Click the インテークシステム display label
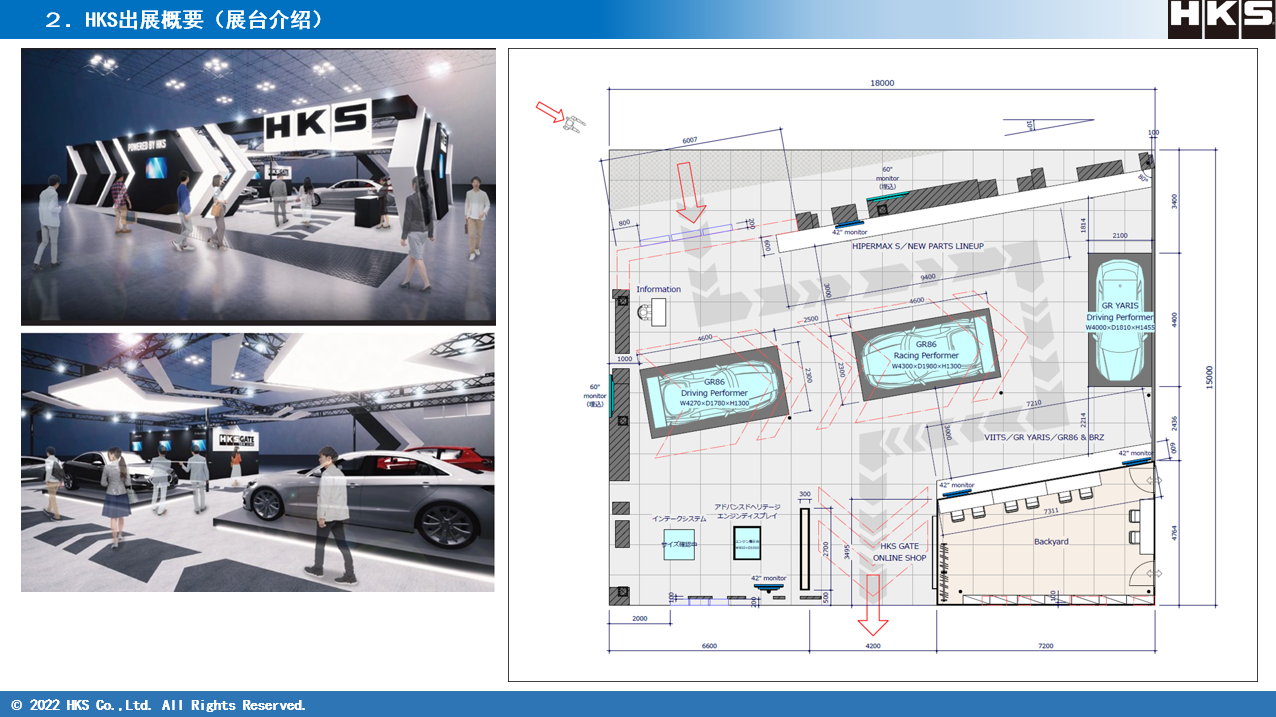The width and height of the screenshot is (1276, 717). 679,519
